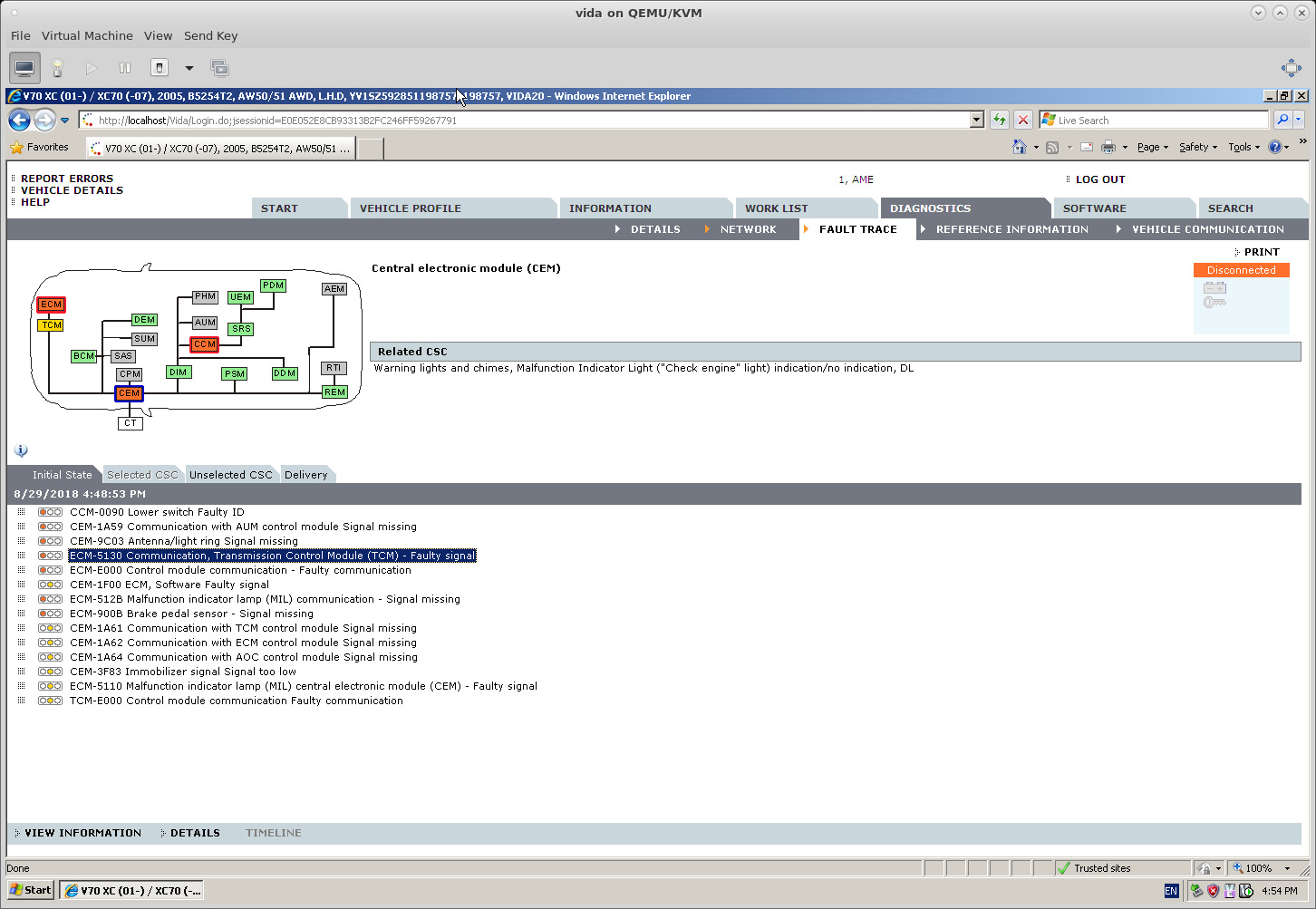This screenshot has width=1316, height=909.
Task: Open the NETWORK sub-tab
Action: click(x=748, y=229)
